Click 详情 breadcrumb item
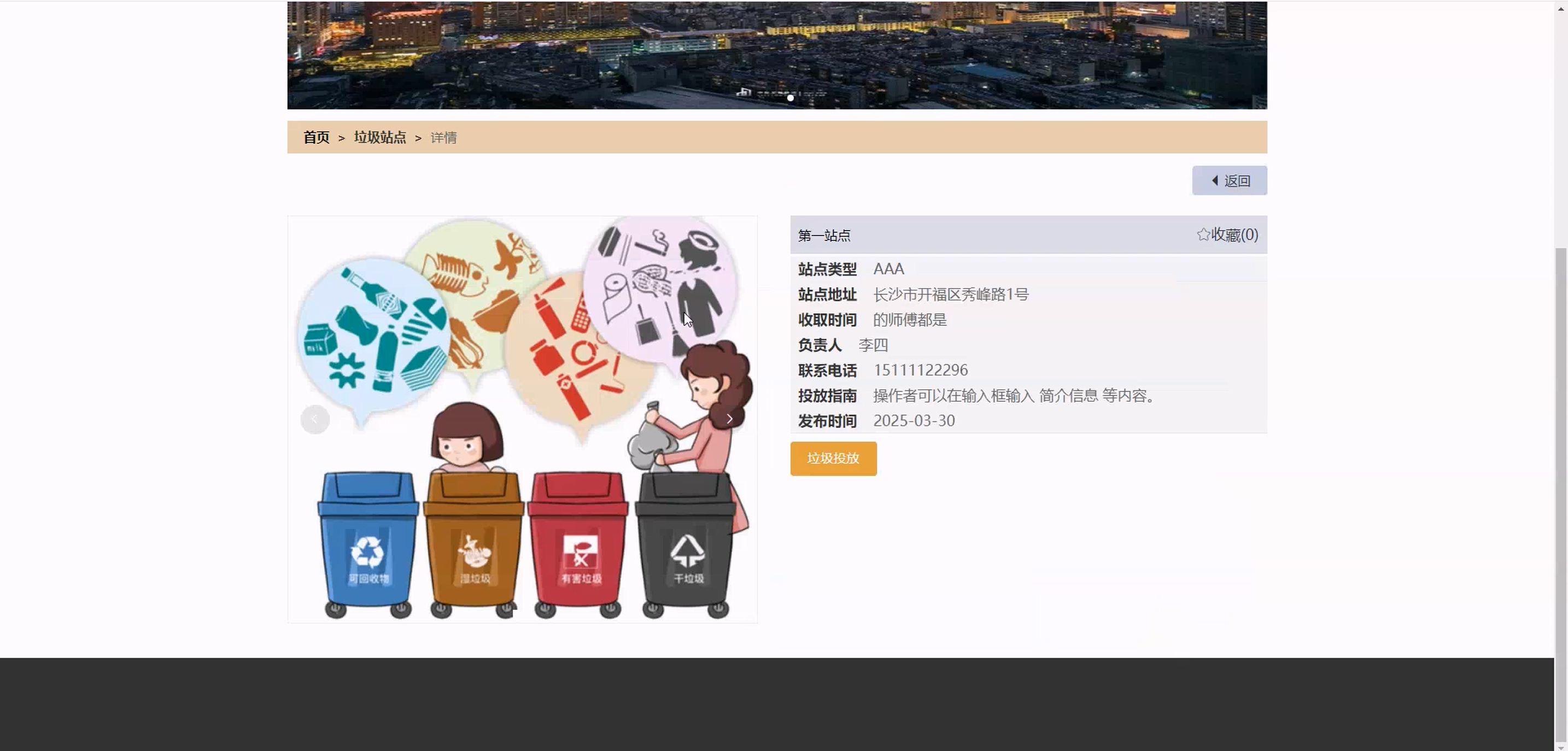This screenshot has width=1568, height=751. pos(444,138)
